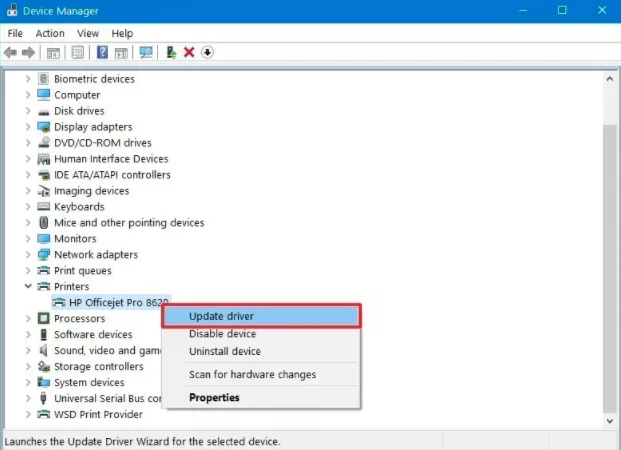Click the Processors chip icon
Image resolution: width=621 pixels, height=450 pixels.
click(x=43, y=318)
